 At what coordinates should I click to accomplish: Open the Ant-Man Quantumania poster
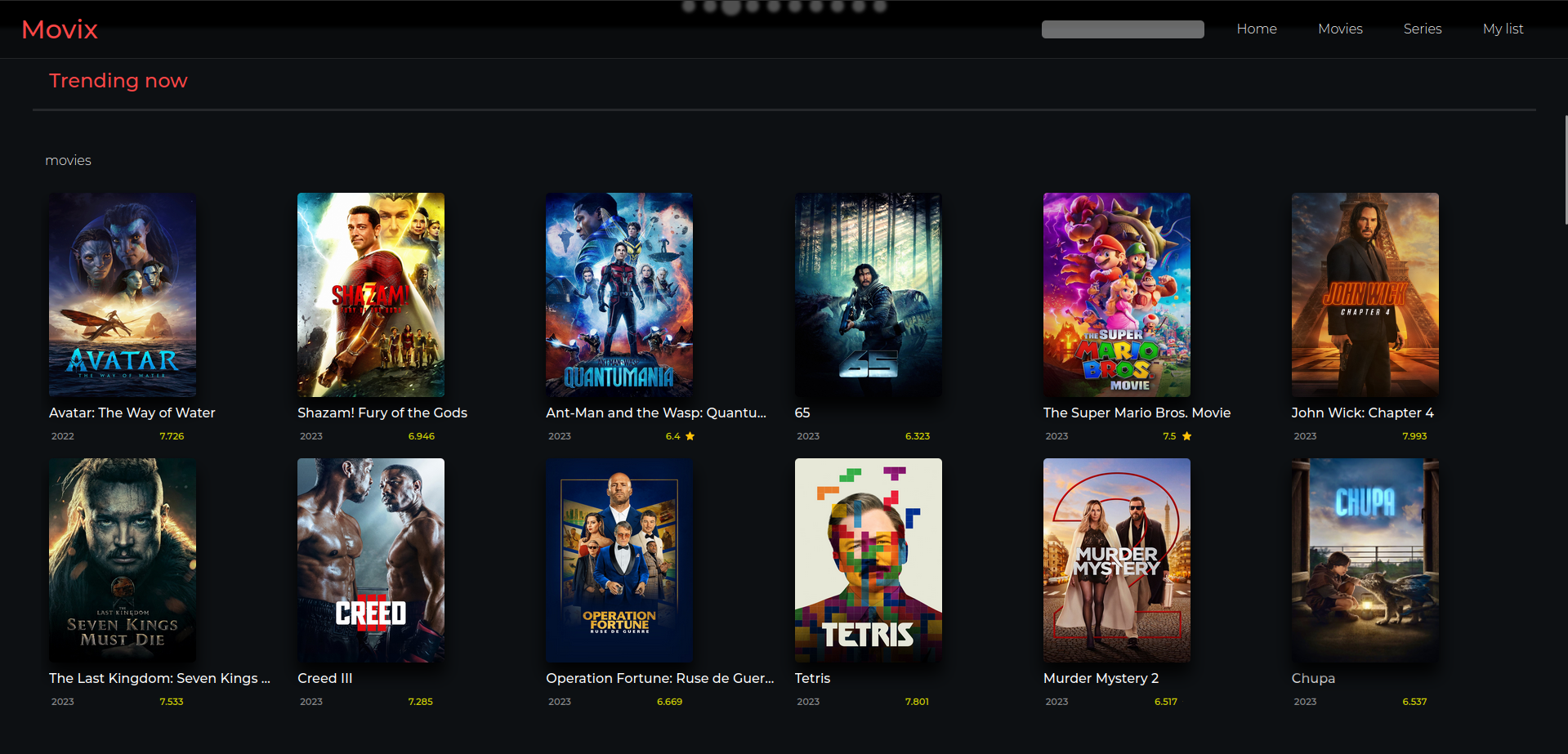pyautogui.click(x=619, y=295)
